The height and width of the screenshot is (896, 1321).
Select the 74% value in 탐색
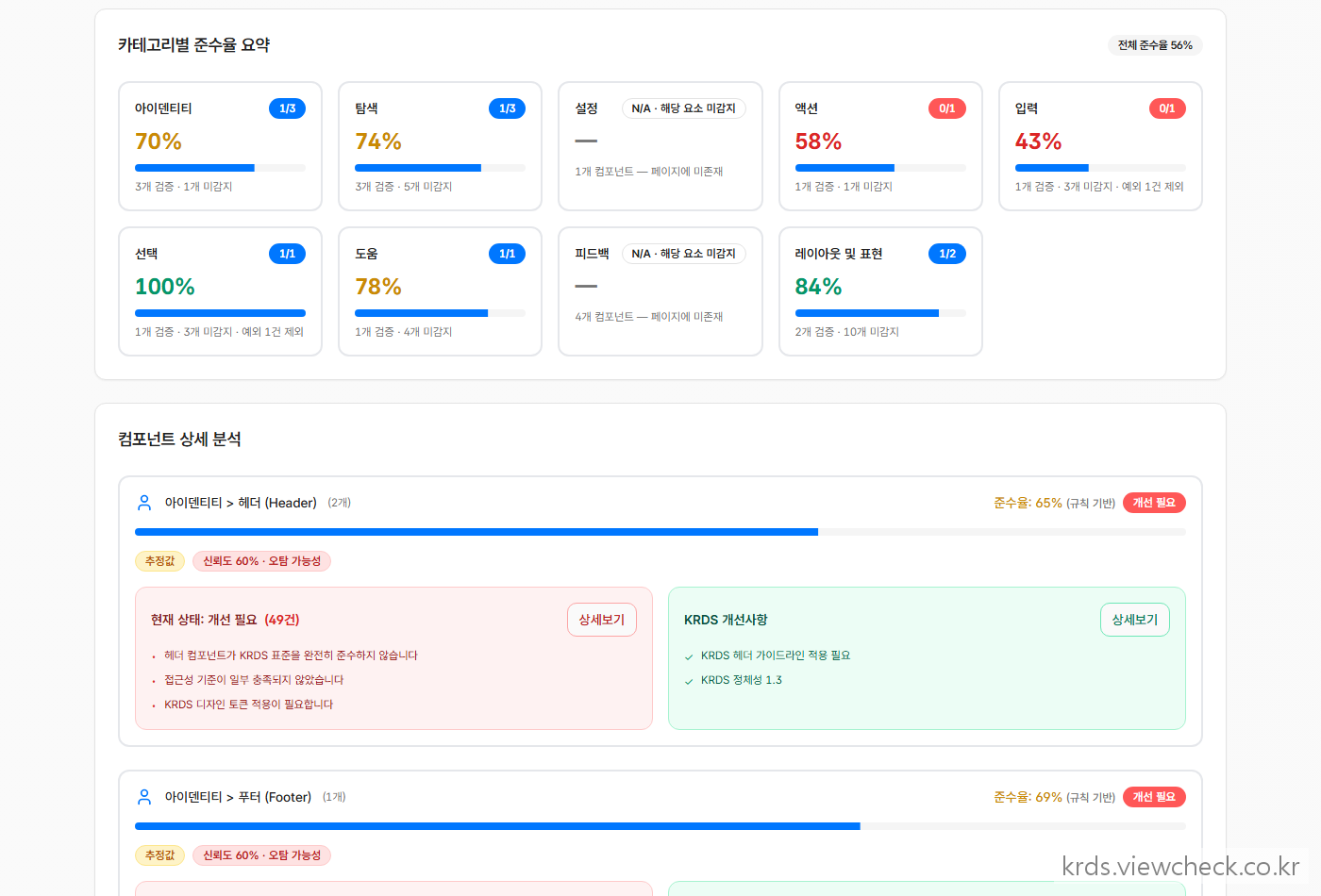tap(378, 141)
